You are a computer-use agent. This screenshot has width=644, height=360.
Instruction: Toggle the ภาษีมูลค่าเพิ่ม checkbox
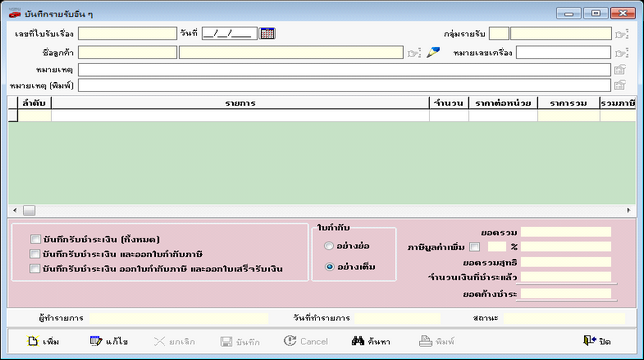click(475, 247)
